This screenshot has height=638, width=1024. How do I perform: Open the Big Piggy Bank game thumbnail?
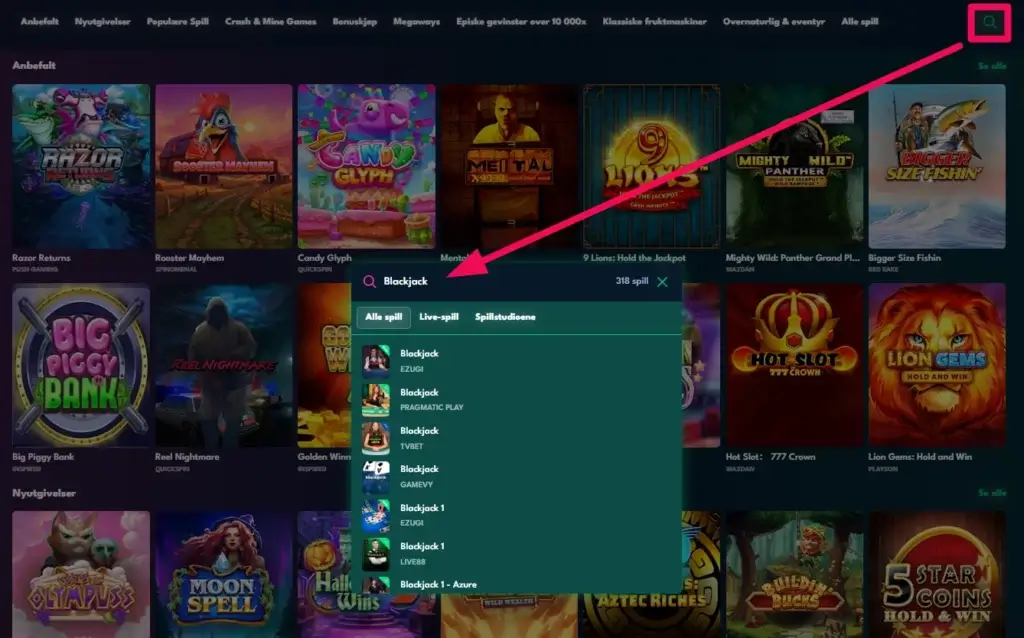click(x=81, y=365)
